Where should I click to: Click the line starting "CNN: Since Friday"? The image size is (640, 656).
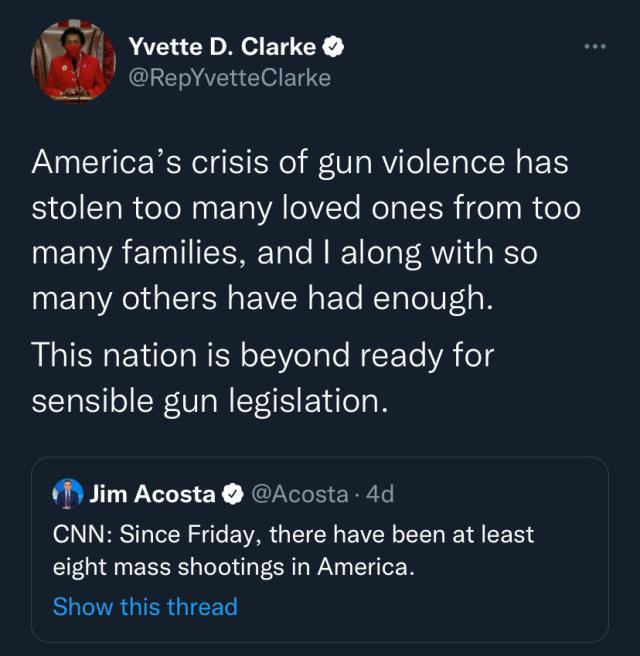(x=293, y=534)
